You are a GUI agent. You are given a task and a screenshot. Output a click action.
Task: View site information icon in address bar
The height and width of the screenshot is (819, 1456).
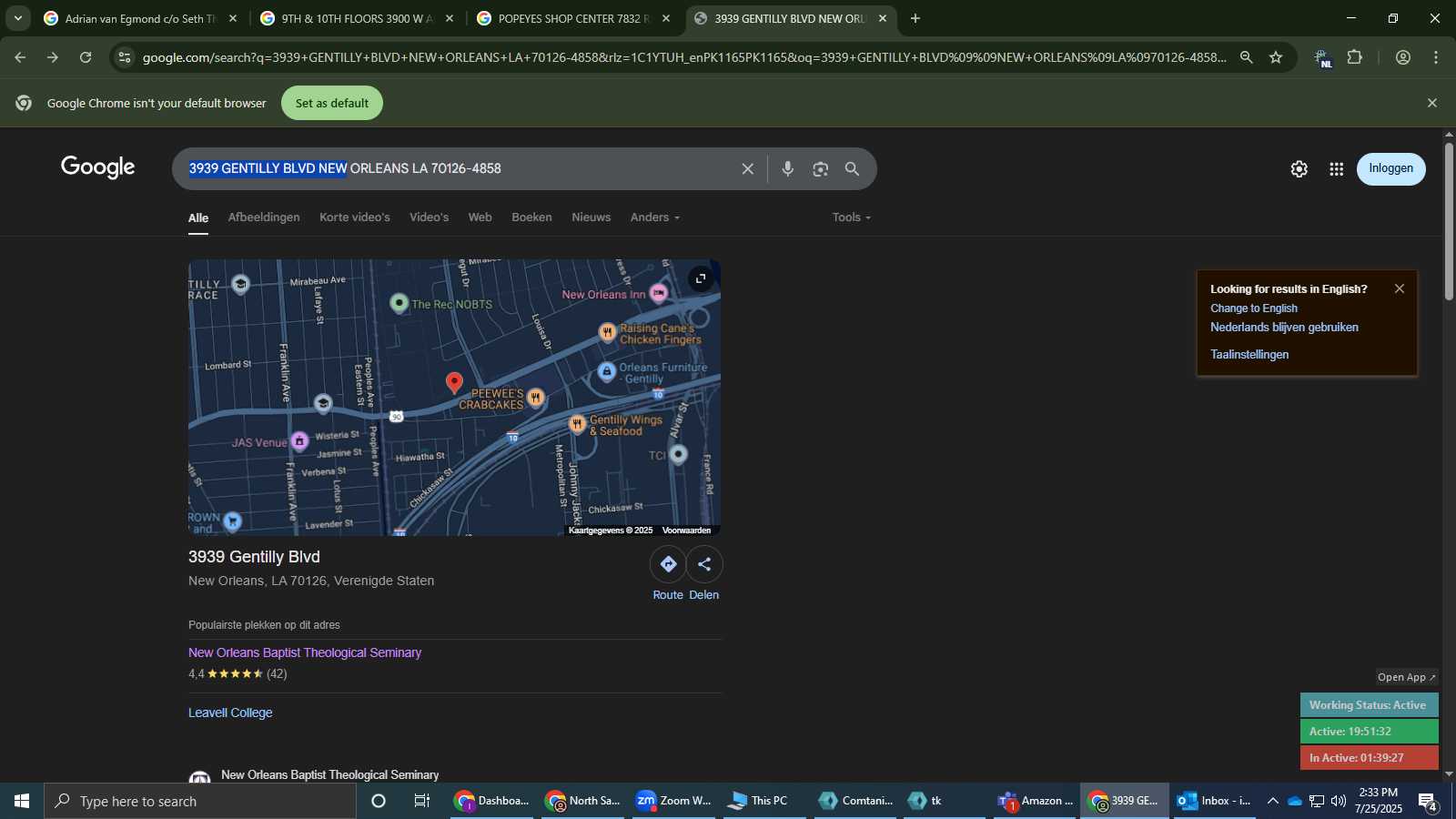click(125, 57)
